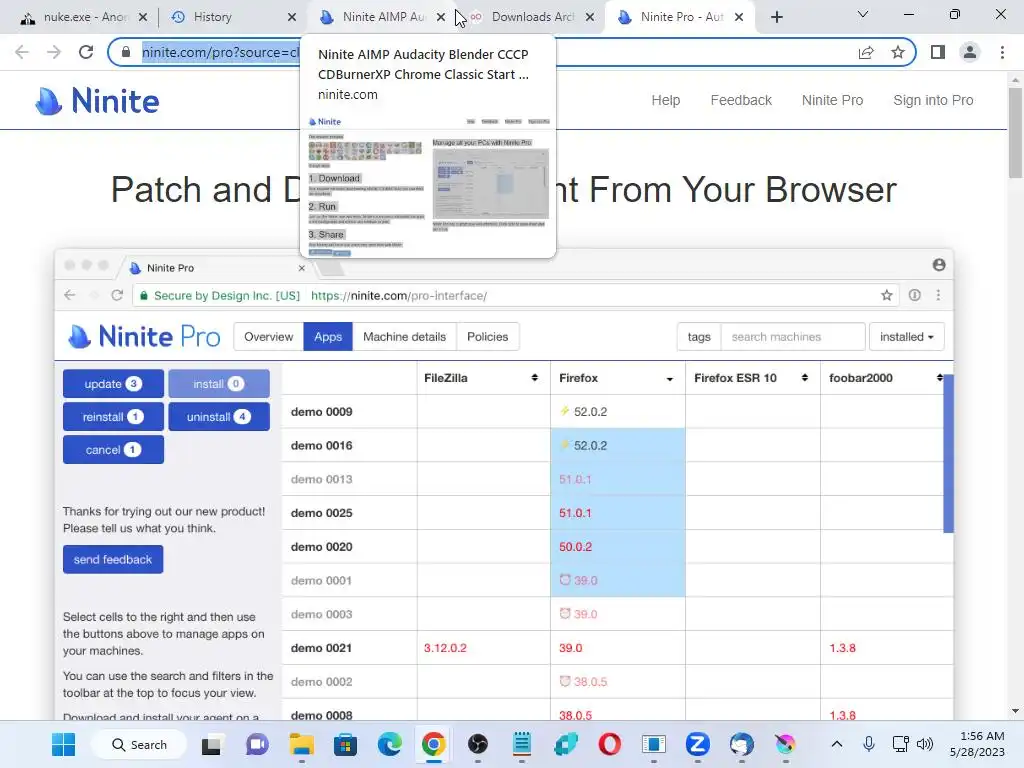The image size is (1024, 768).
Task: Open OBS Studio from the taskbar
Action: [478, 744]
